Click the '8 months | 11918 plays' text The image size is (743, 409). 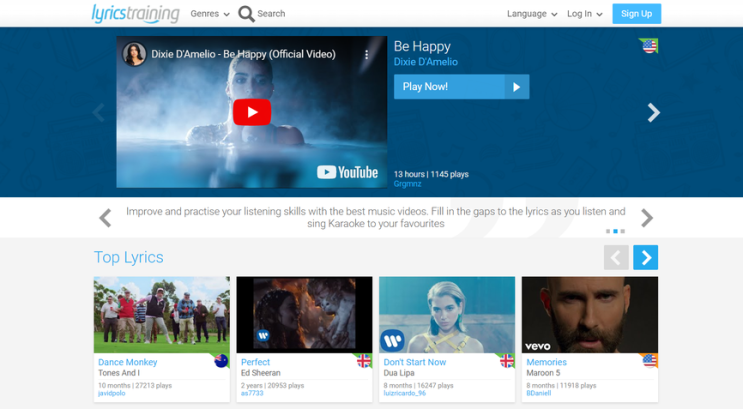tap(562, 386)
